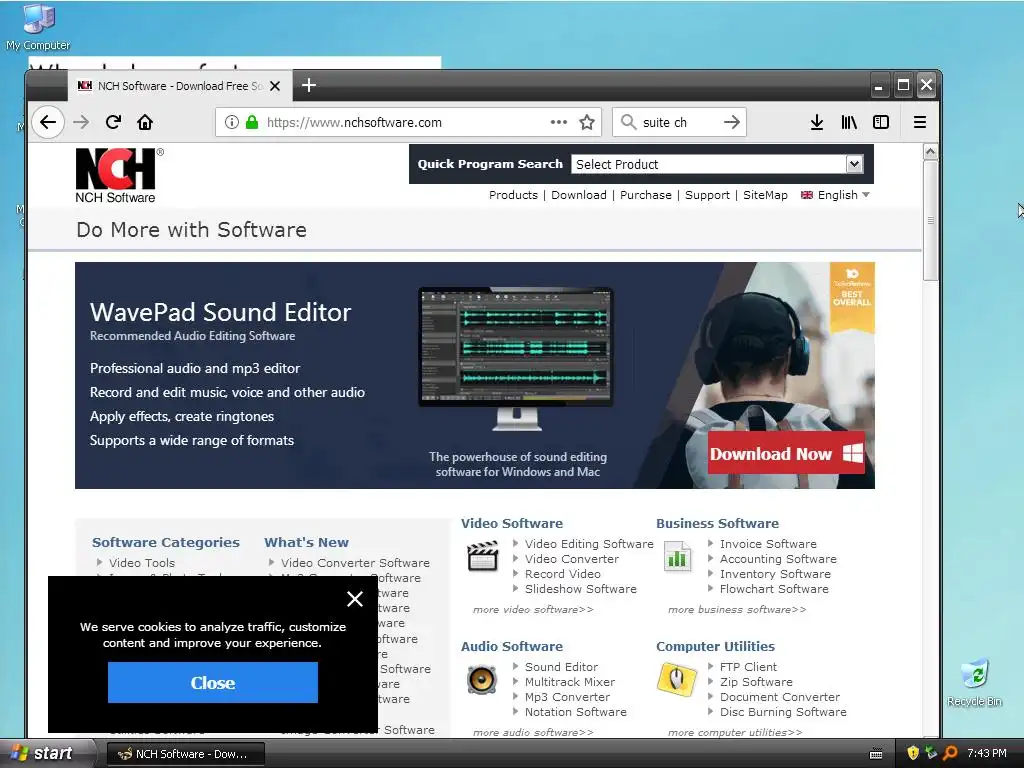Open the downloads arrow icon
Viewport: 1024px width, 768px height.
[816, 122]
